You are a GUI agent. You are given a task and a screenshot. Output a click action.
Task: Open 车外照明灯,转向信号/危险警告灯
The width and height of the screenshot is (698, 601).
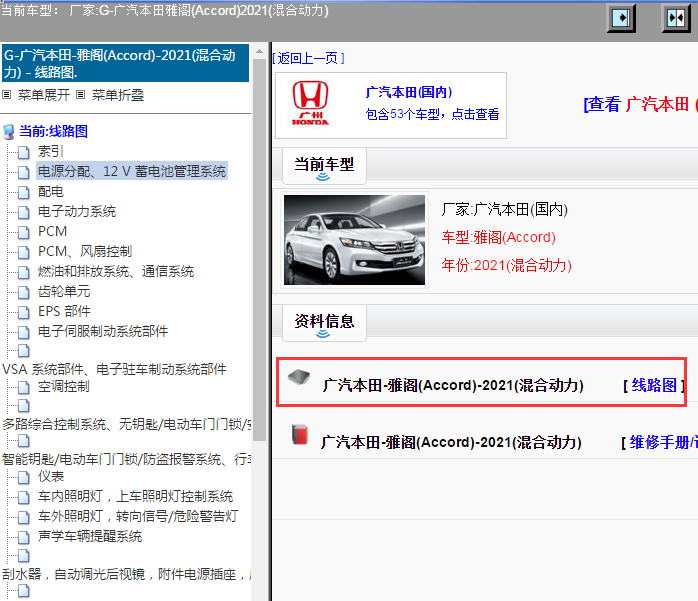click(x=138, y=516)
